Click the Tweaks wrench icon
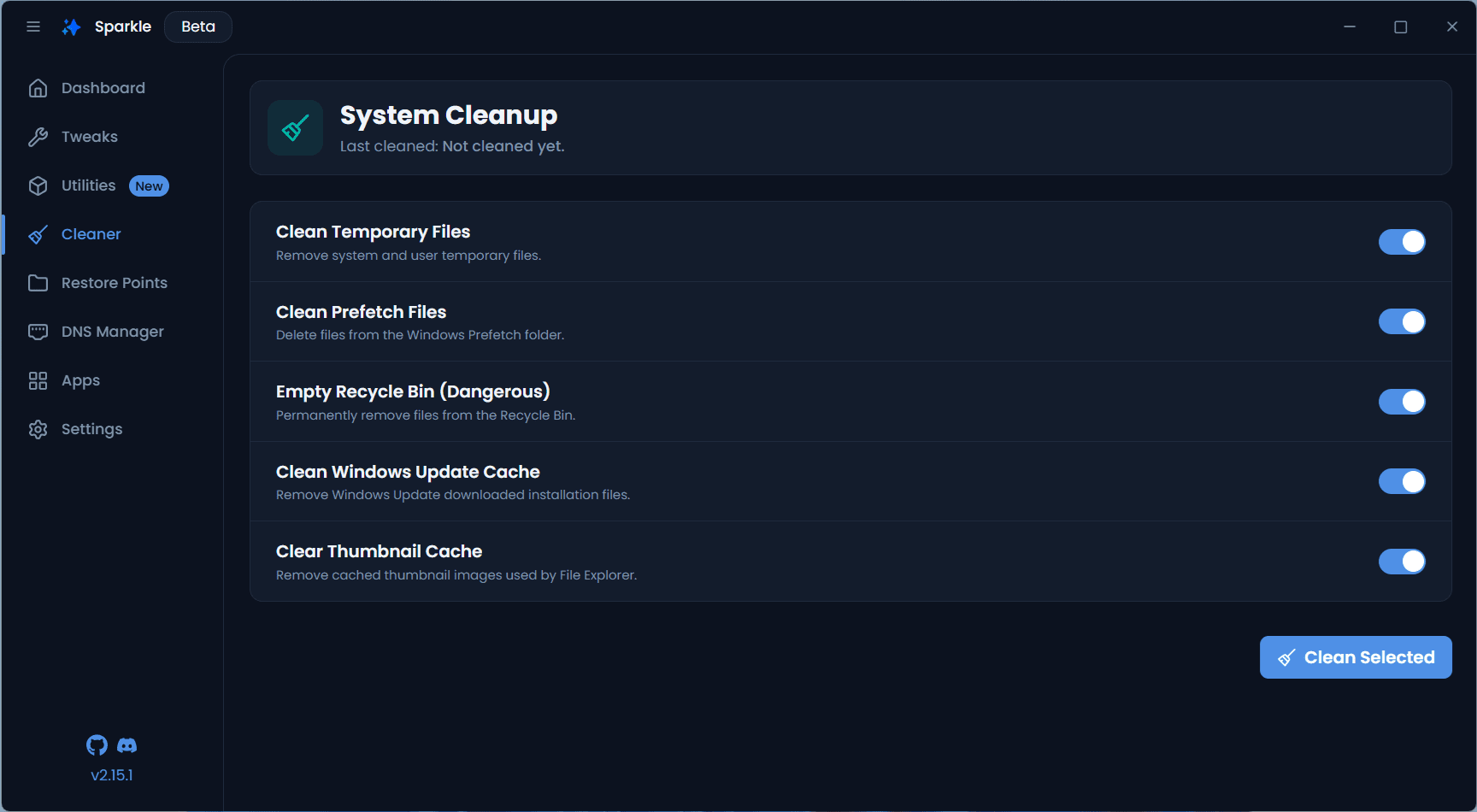The image size is (1477, 812). (38, 137)
